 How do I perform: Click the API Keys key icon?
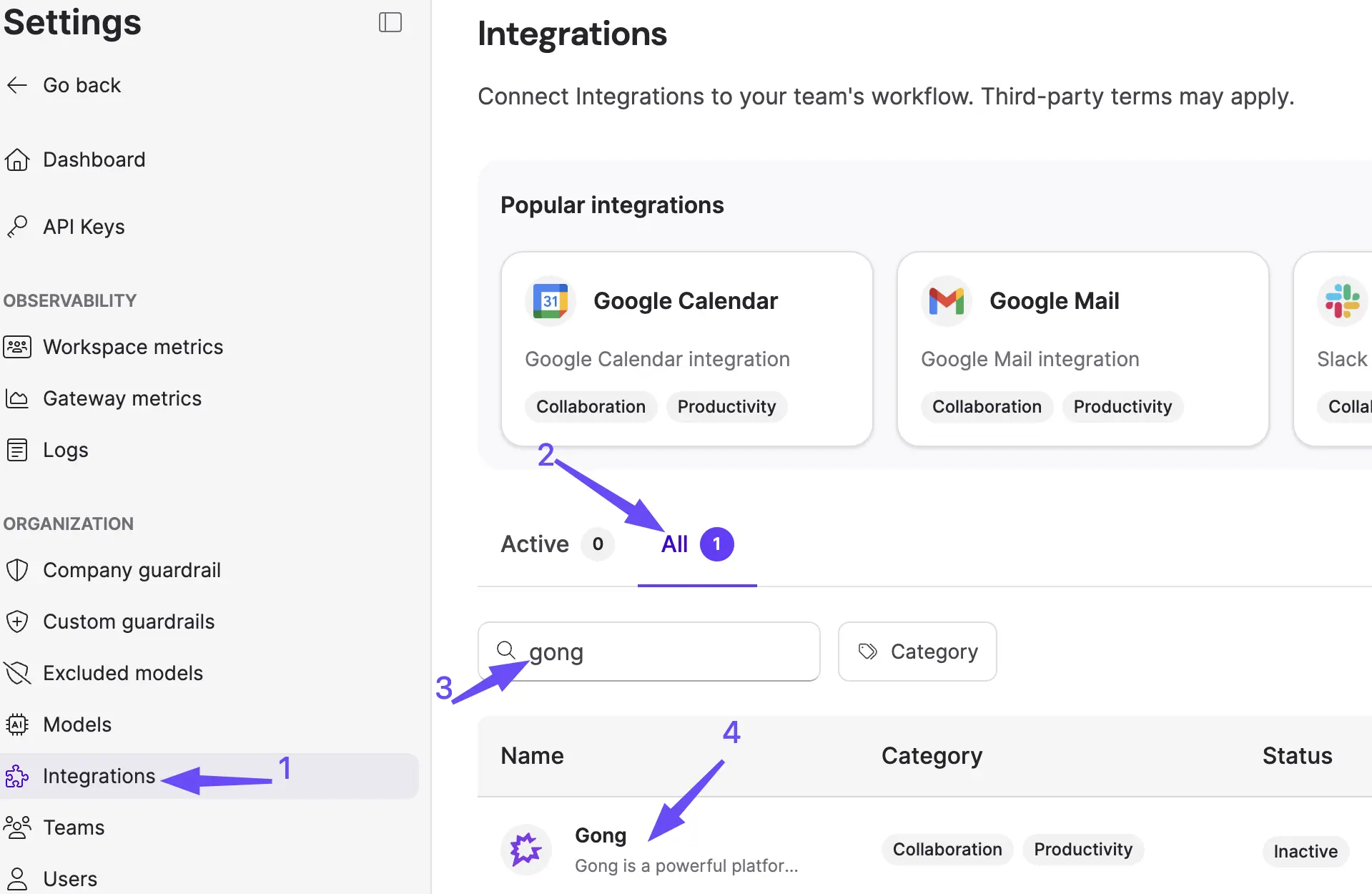[17, 227]
